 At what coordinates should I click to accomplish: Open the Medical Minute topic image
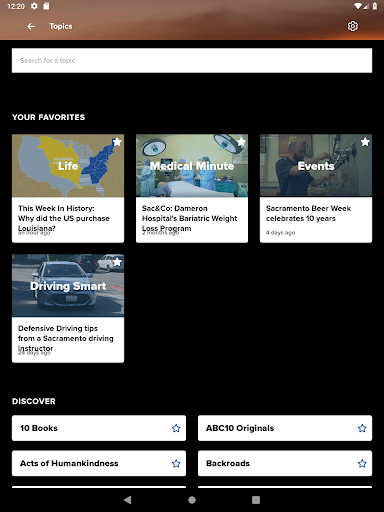(192, 166)
